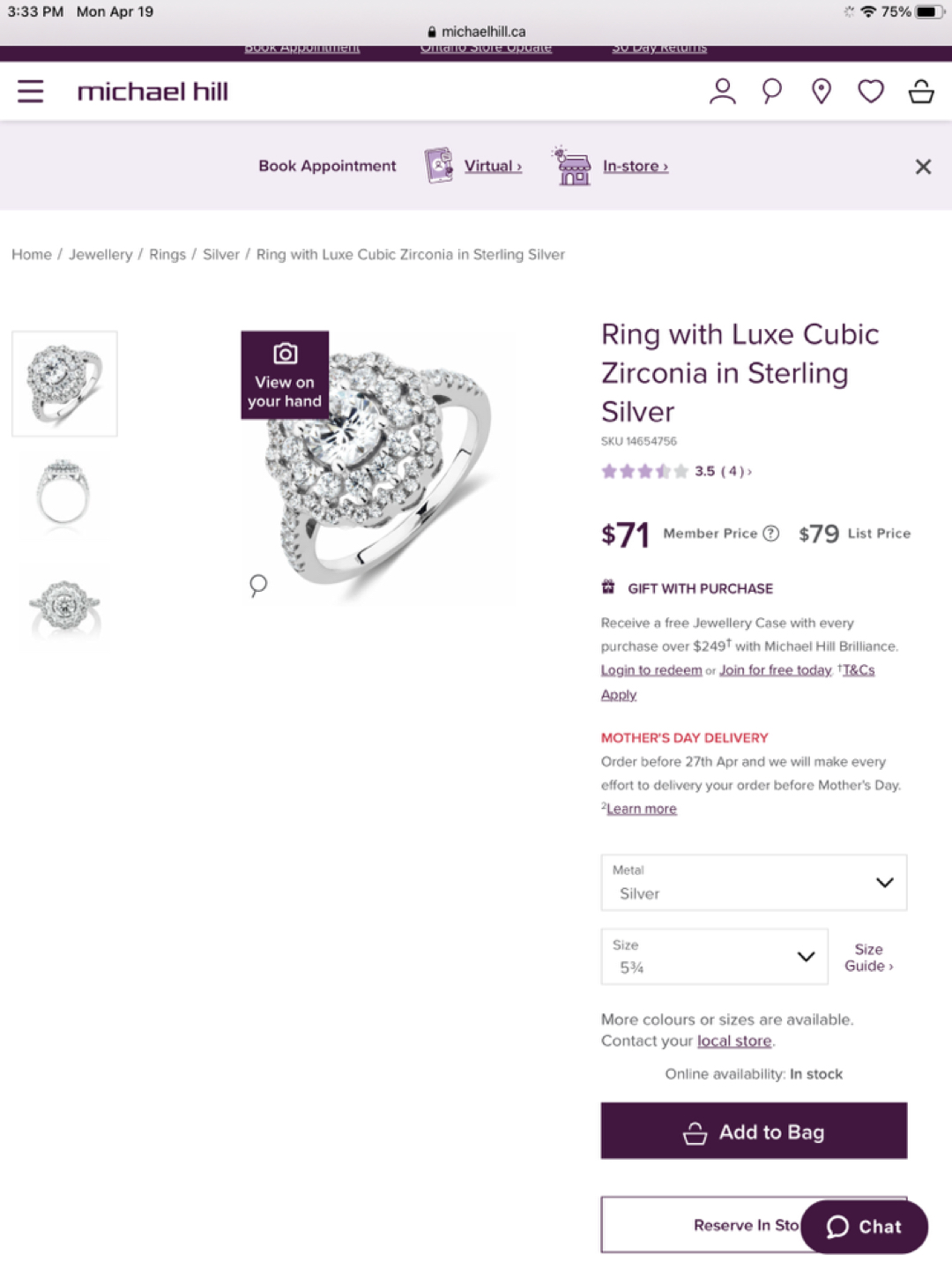
Task: Open the Size Guide link
Action: (868, 958)
